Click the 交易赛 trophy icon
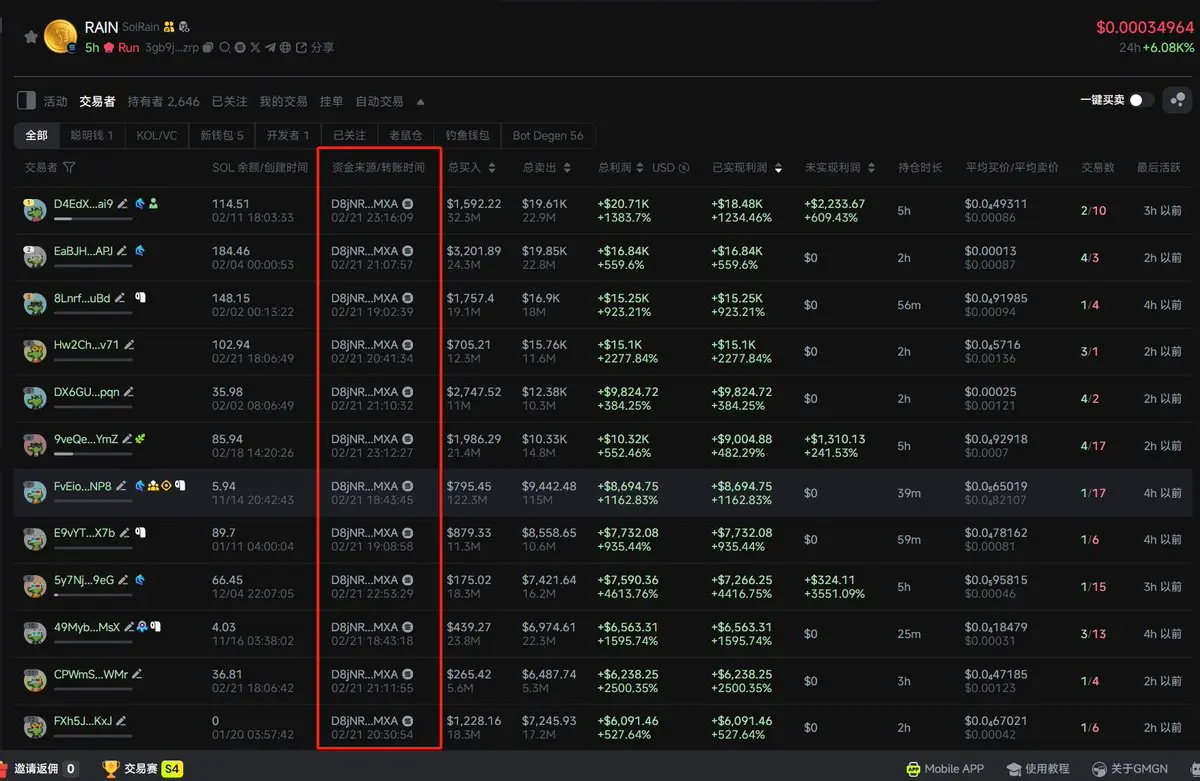This screenshot has width=1200, height=781. 110,769
